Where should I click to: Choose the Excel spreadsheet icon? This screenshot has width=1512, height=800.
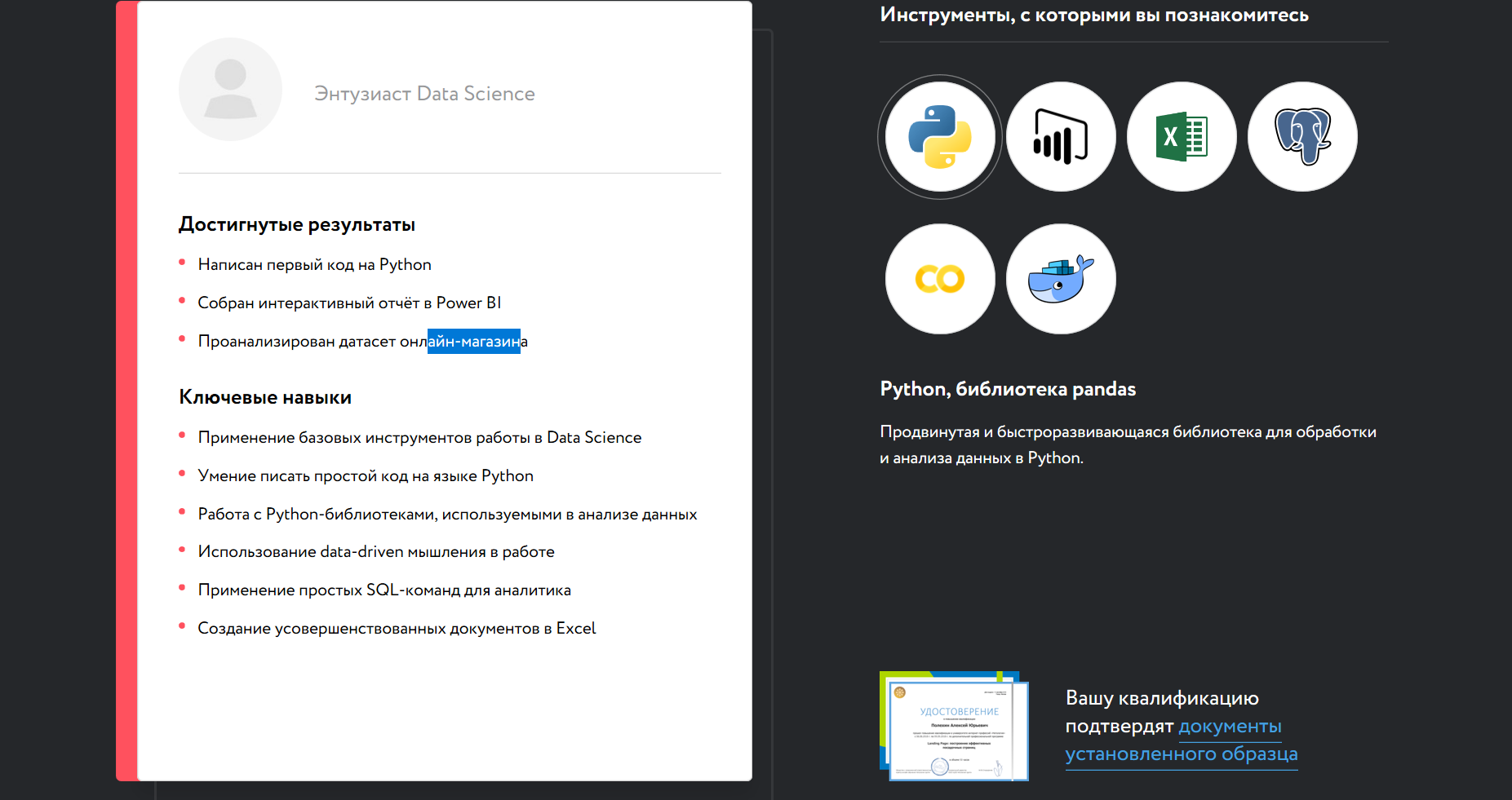pyautogui.click(x=1182, y=137)
